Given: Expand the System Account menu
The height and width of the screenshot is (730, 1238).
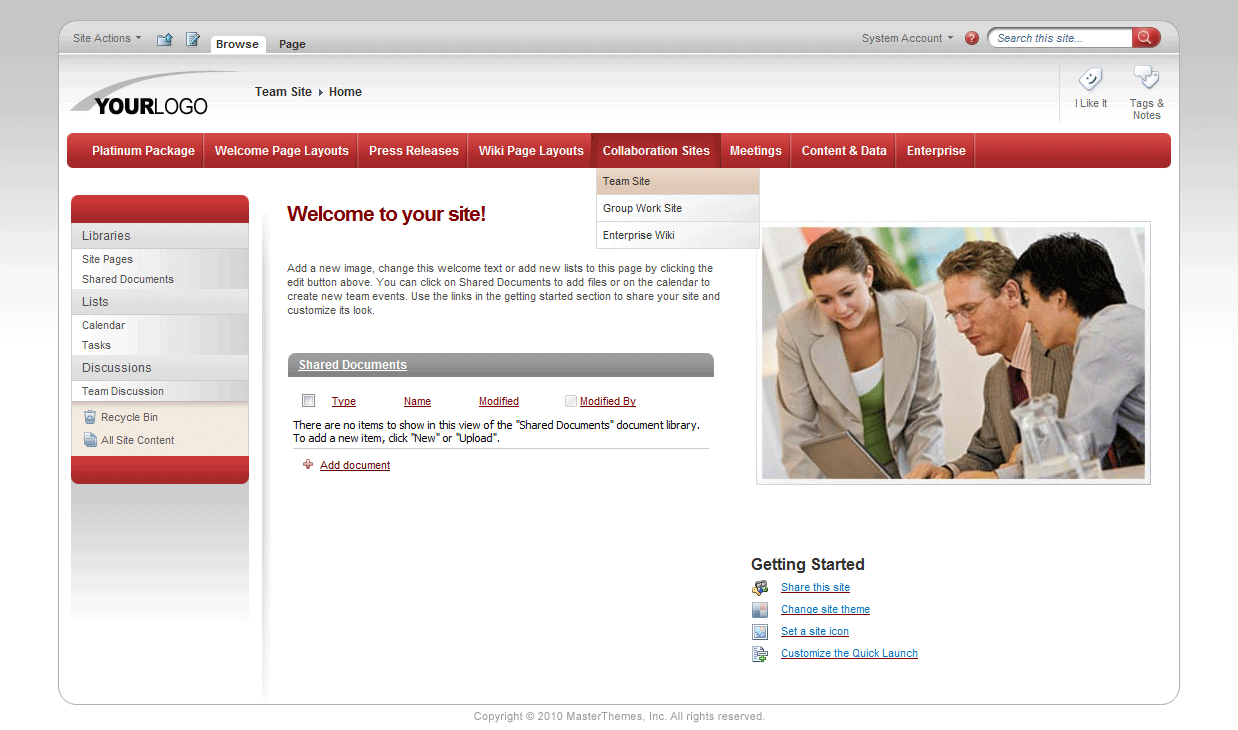Looking at the screenshot, I should (x=905, y=37).
